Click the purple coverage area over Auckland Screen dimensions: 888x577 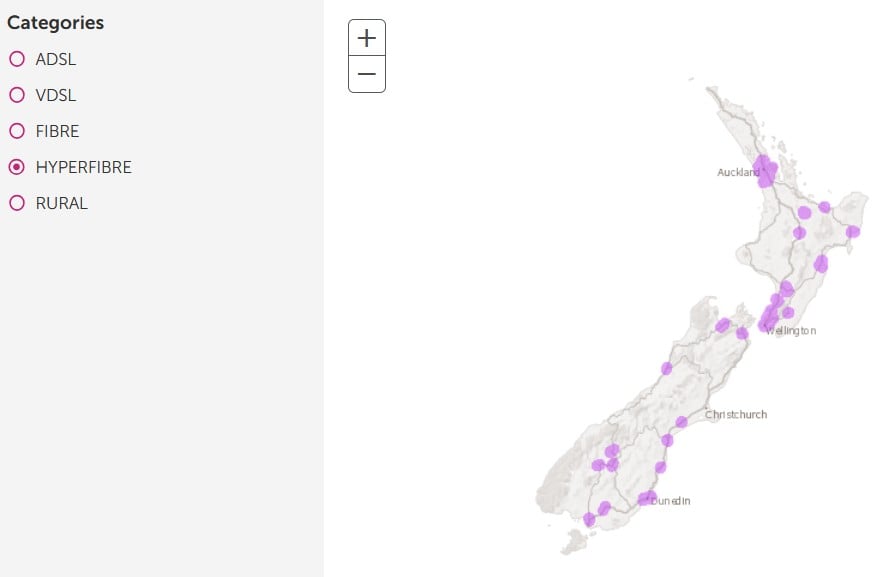[765, 170]
